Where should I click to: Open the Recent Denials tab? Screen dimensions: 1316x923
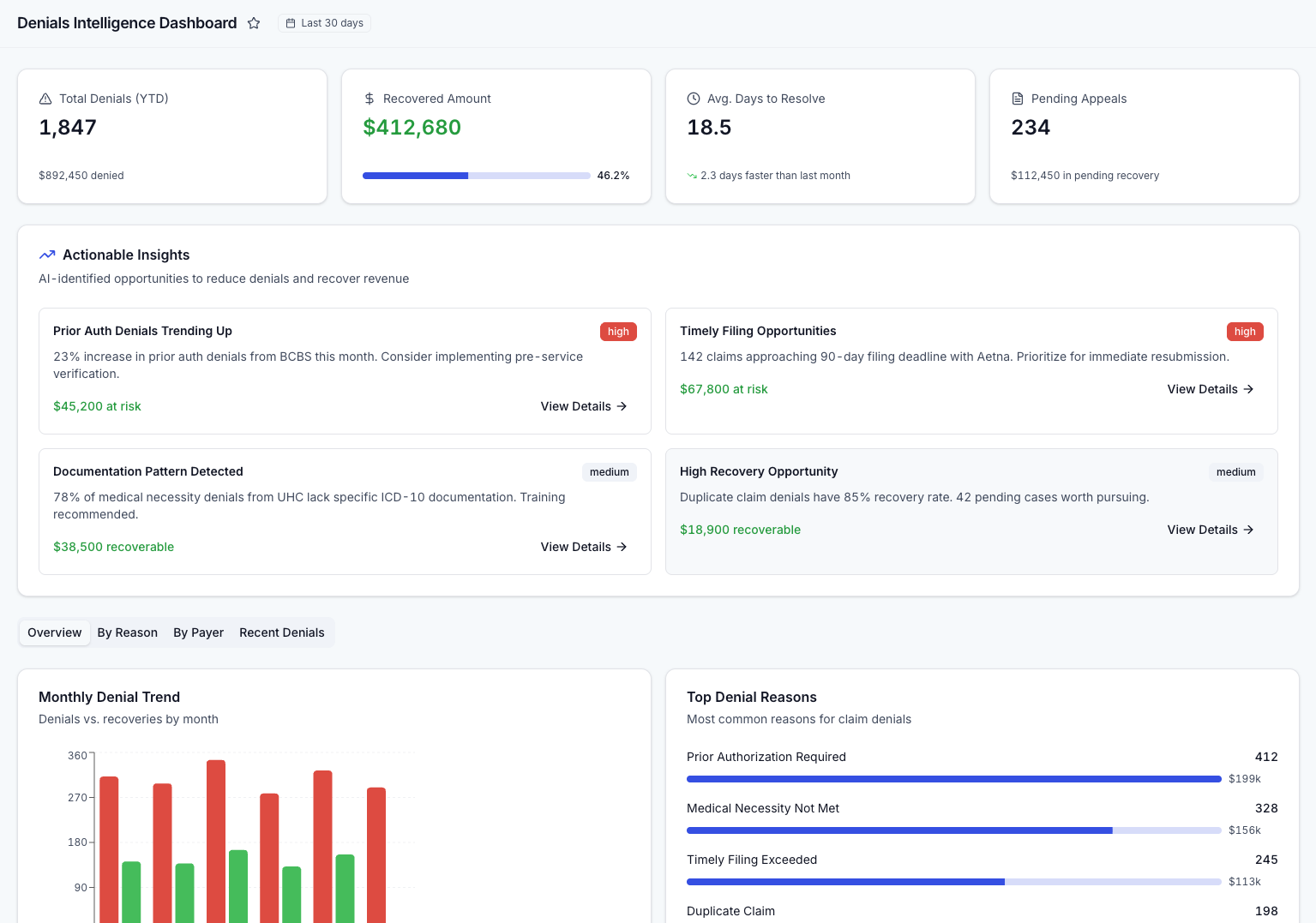[281, 632]
